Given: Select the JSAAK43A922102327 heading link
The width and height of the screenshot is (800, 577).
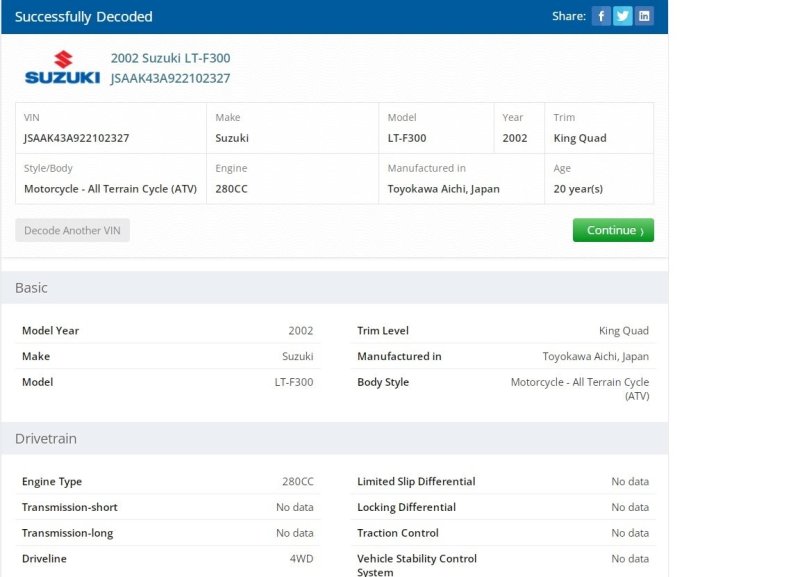Looking at the screenshot, I should point(170,78).
